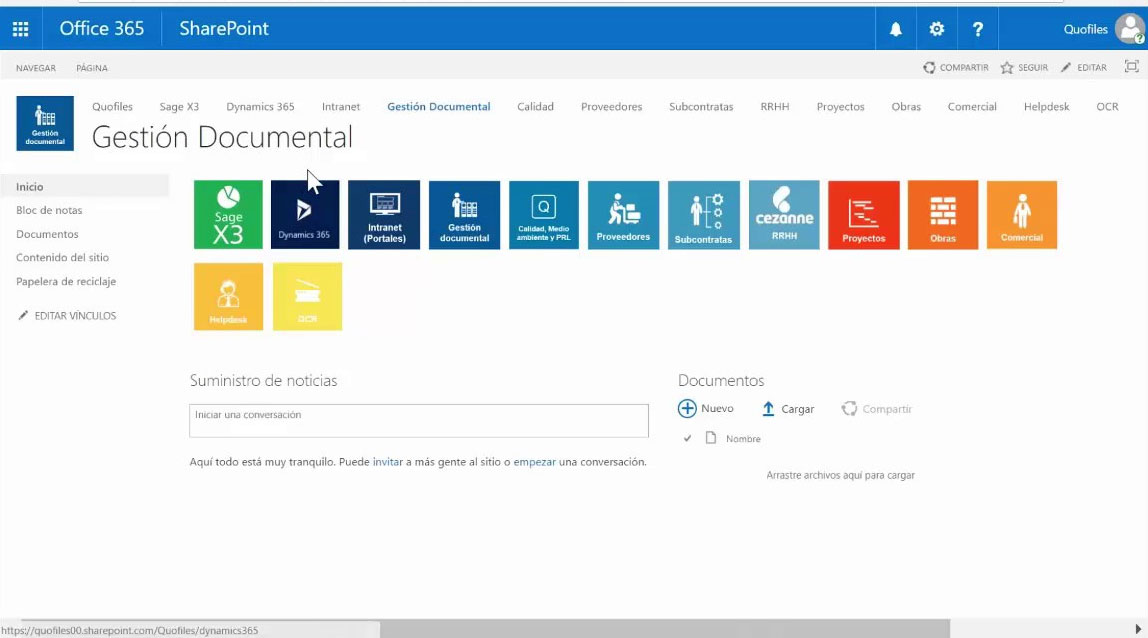Go to Subcontratas in top navigation
The image size is (1148, 638).
pyautogui.click(x=701, y=106)
